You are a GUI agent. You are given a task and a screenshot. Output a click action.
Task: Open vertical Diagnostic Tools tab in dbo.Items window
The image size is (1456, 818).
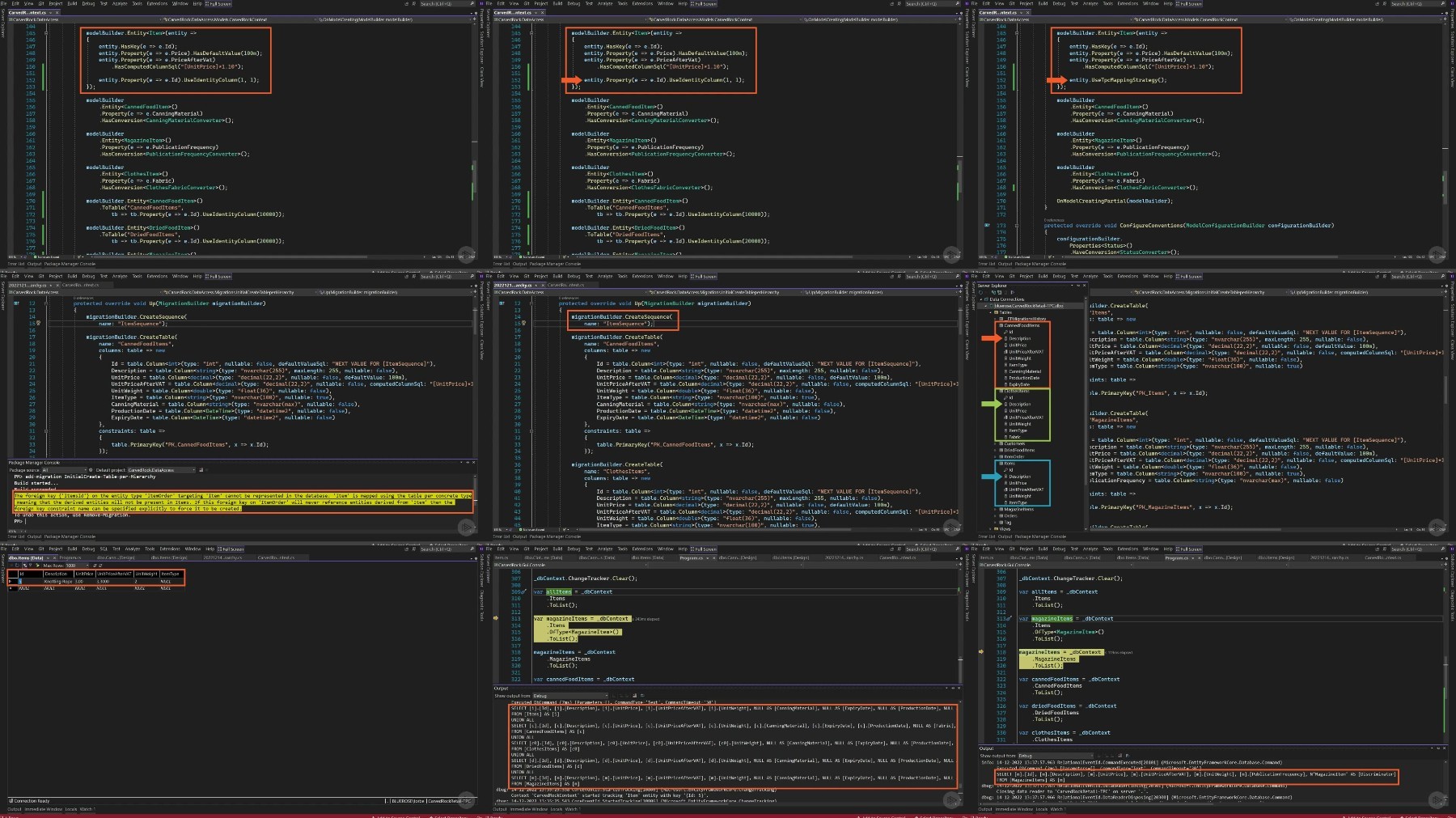click(x=482, y=606)
